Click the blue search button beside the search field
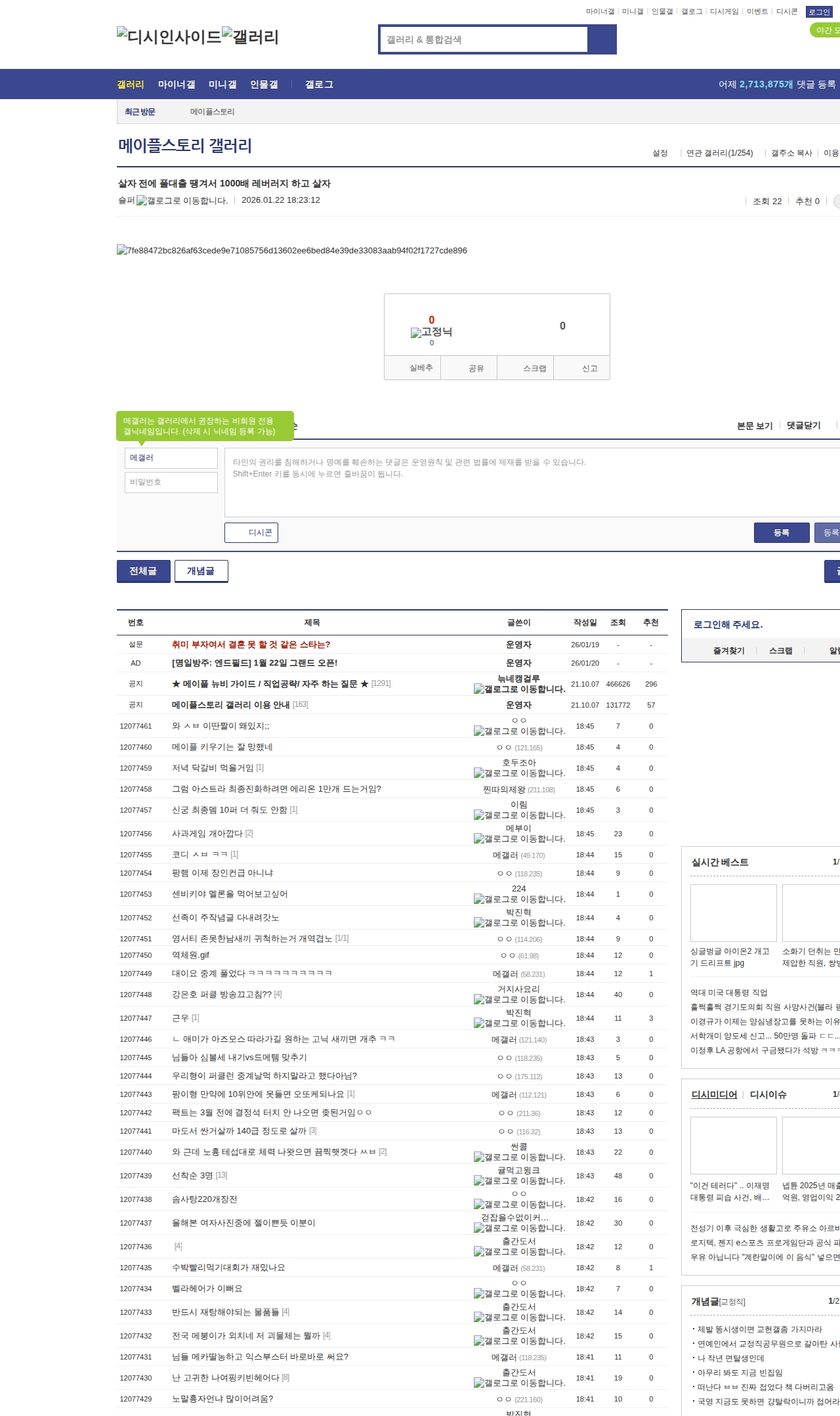 pyautogui.click(x=602, y=39)
